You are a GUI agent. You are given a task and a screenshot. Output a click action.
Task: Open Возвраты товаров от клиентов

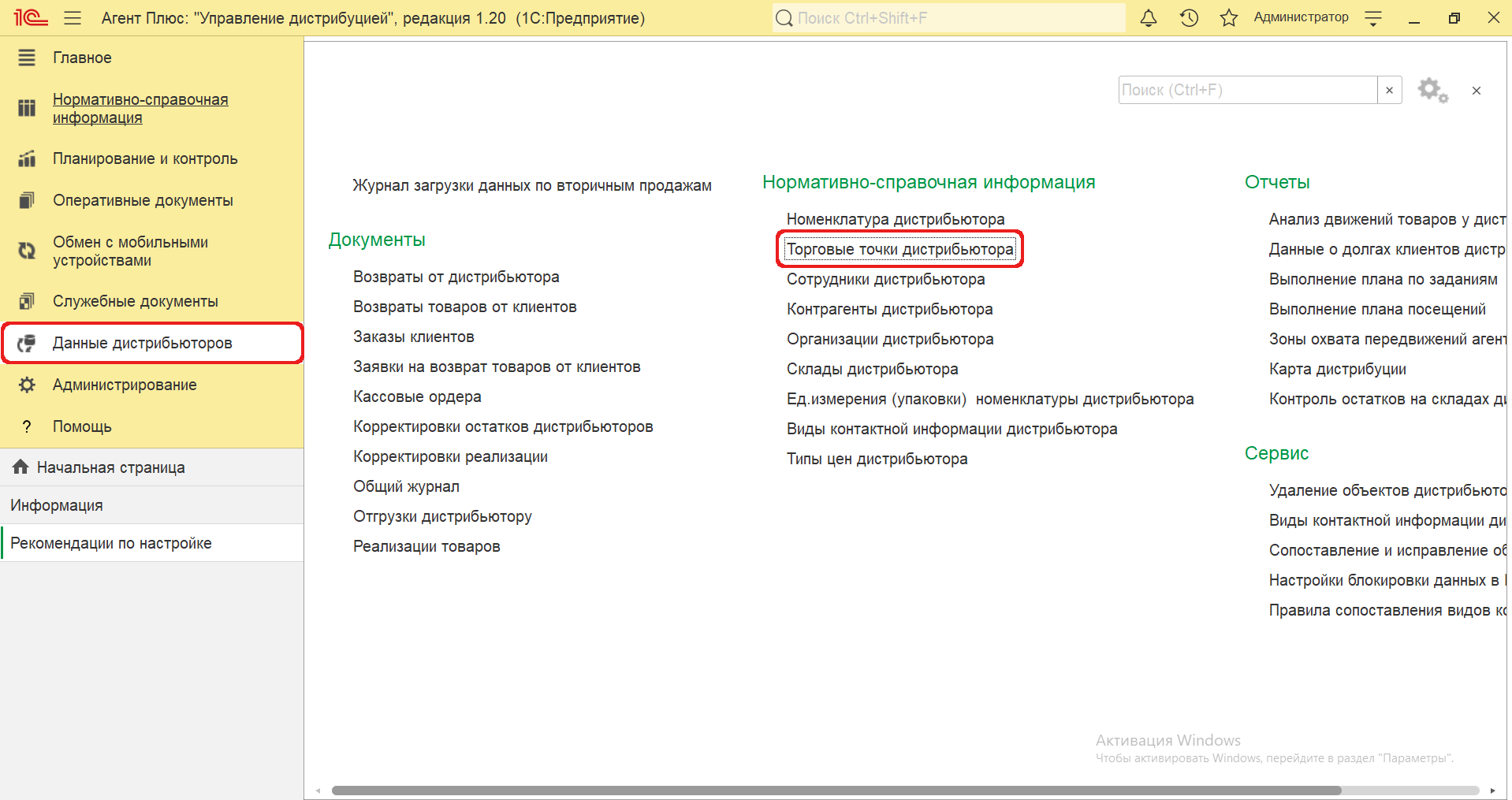tap(465, 307)
